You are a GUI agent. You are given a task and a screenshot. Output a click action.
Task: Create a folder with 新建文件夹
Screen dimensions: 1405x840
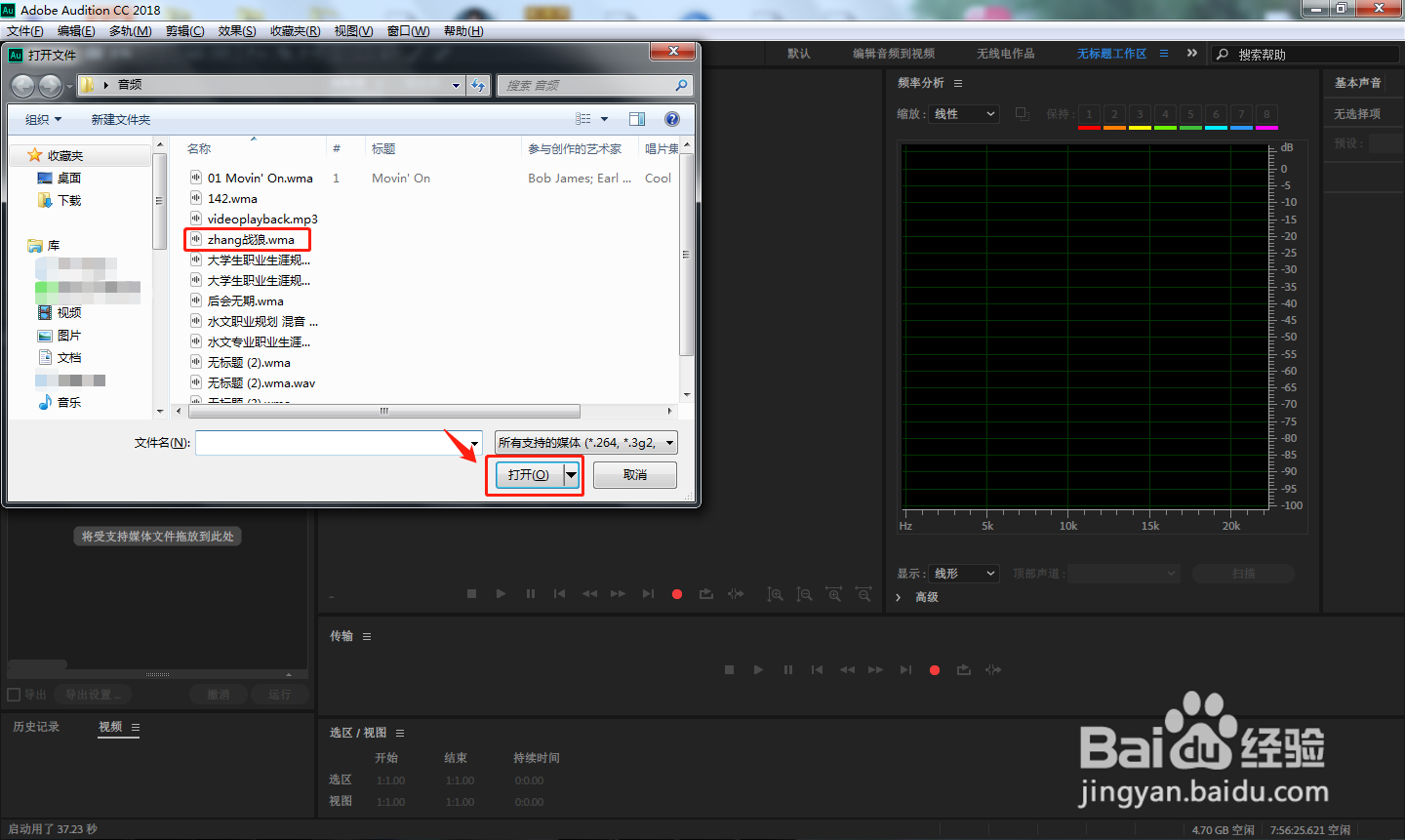pyautogui.click(x=121, y=119)
